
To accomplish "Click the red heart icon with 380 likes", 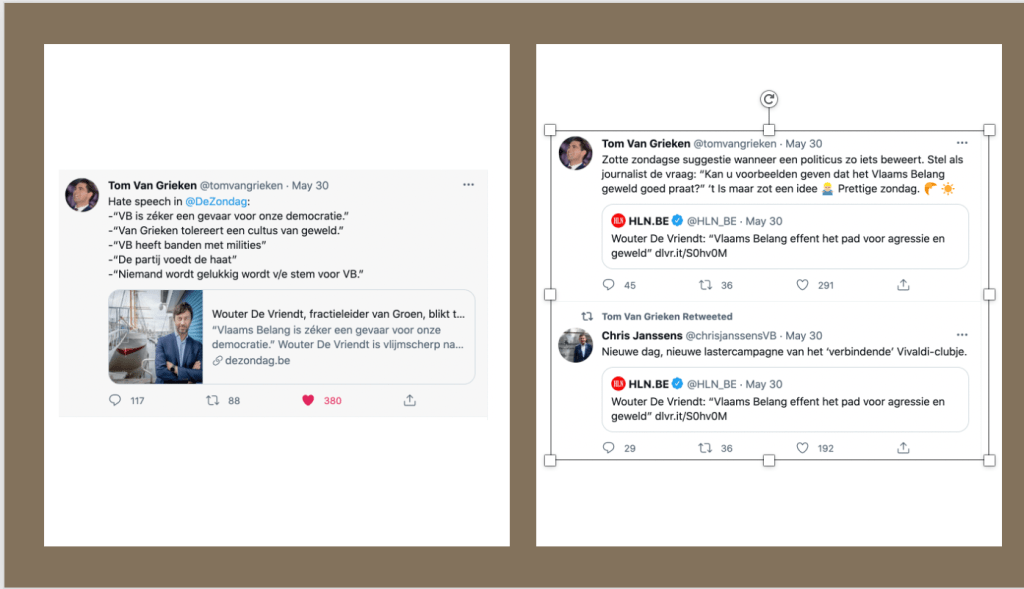I will click(x=308, y=400).
